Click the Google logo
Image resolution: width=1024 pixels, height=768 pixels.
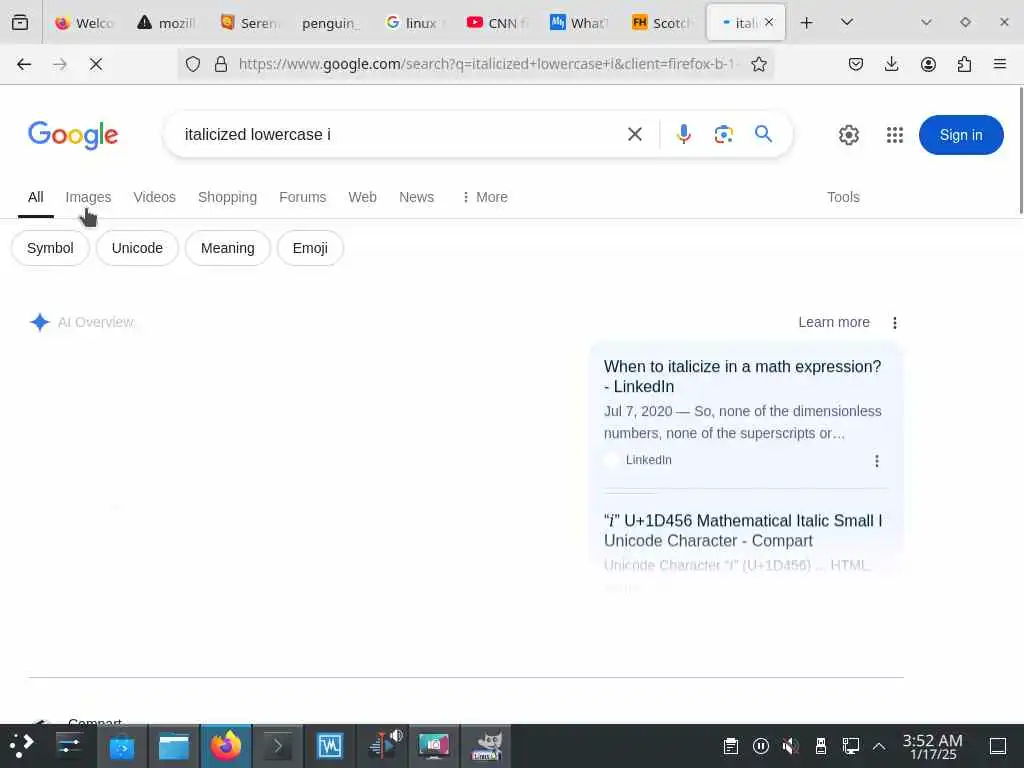(73, 135)
